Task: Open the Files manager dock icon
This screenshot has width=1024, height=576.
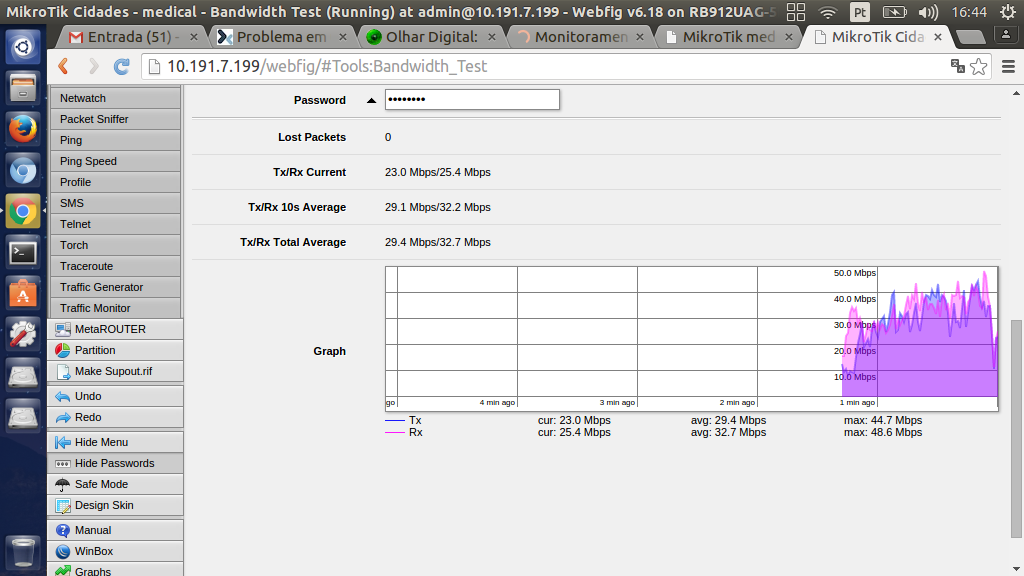Action: coord(23,88)
